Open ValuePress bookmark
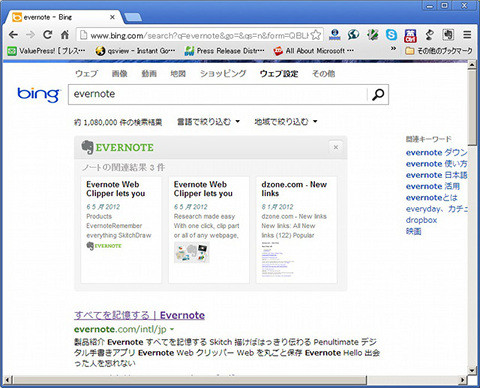The image size is (480, 388). pyautogui.click(x=47, y=51)
